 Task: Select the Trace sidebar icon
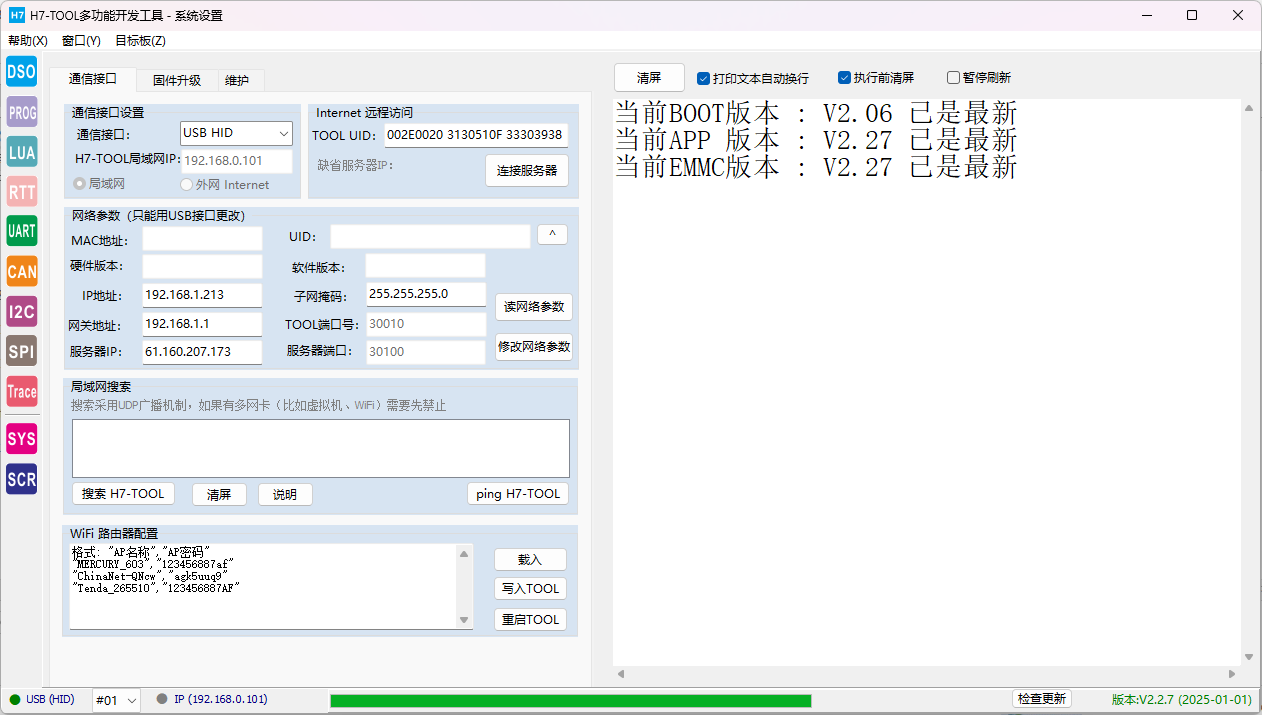(x=21, y=391)
